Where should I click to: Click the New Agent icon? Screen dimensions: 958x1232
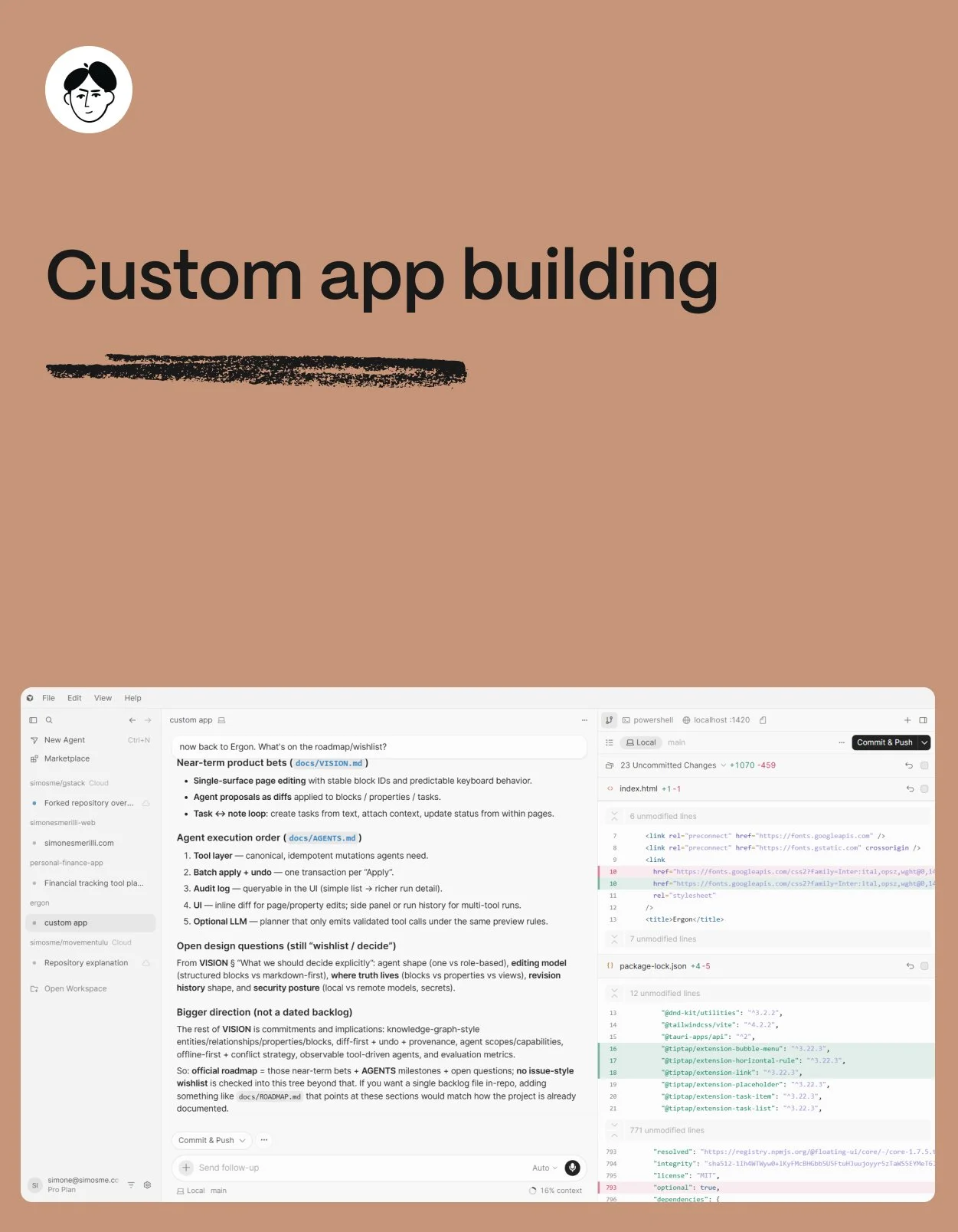[x=34, y=740]
